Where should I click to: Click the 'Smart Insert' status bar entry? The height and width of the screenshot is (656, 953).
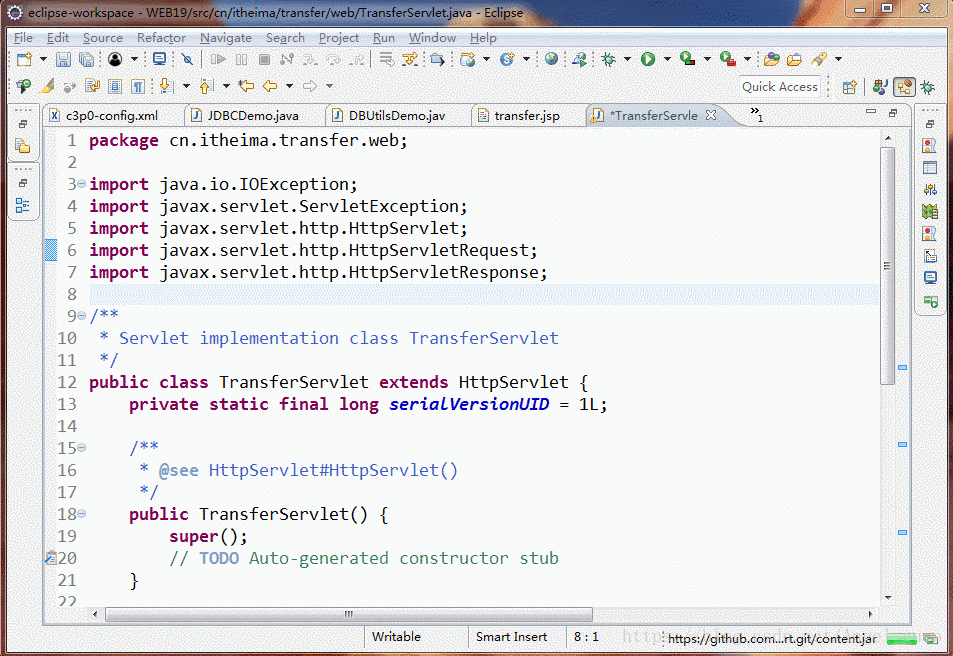(x=511, y=637)
